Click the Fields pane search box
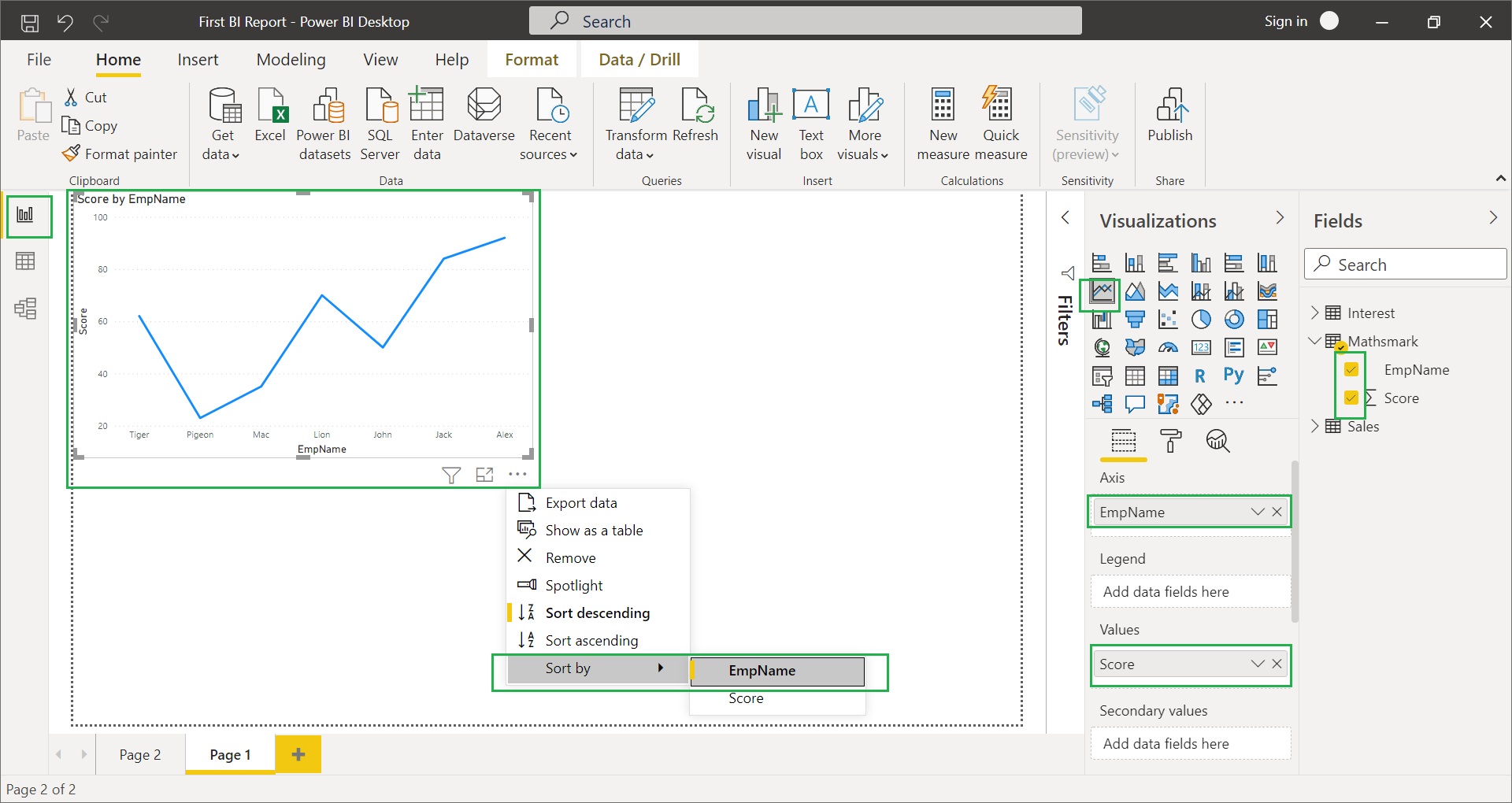 click(1406, 265)
